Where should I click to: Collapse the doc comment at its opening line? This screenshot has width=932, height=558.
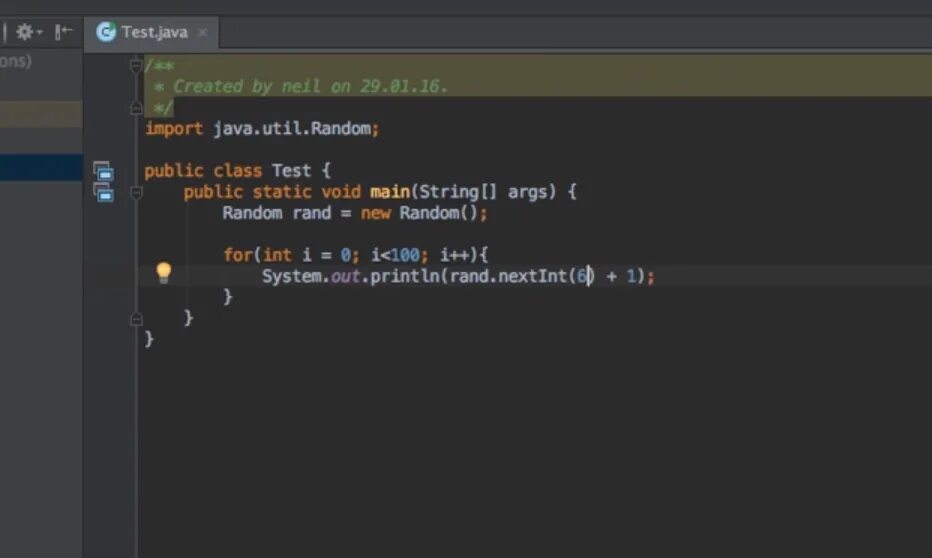pos(136,64)
